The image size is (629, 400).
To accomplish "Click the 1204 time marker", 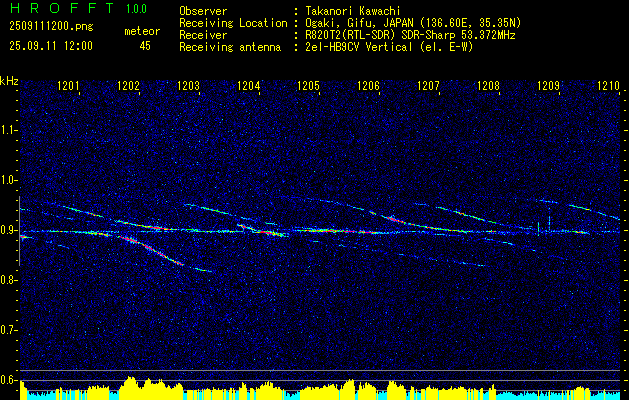I will coord(248,86).
